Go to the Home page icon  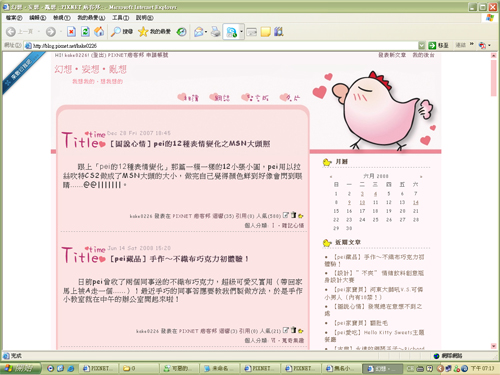coord(99,32)
